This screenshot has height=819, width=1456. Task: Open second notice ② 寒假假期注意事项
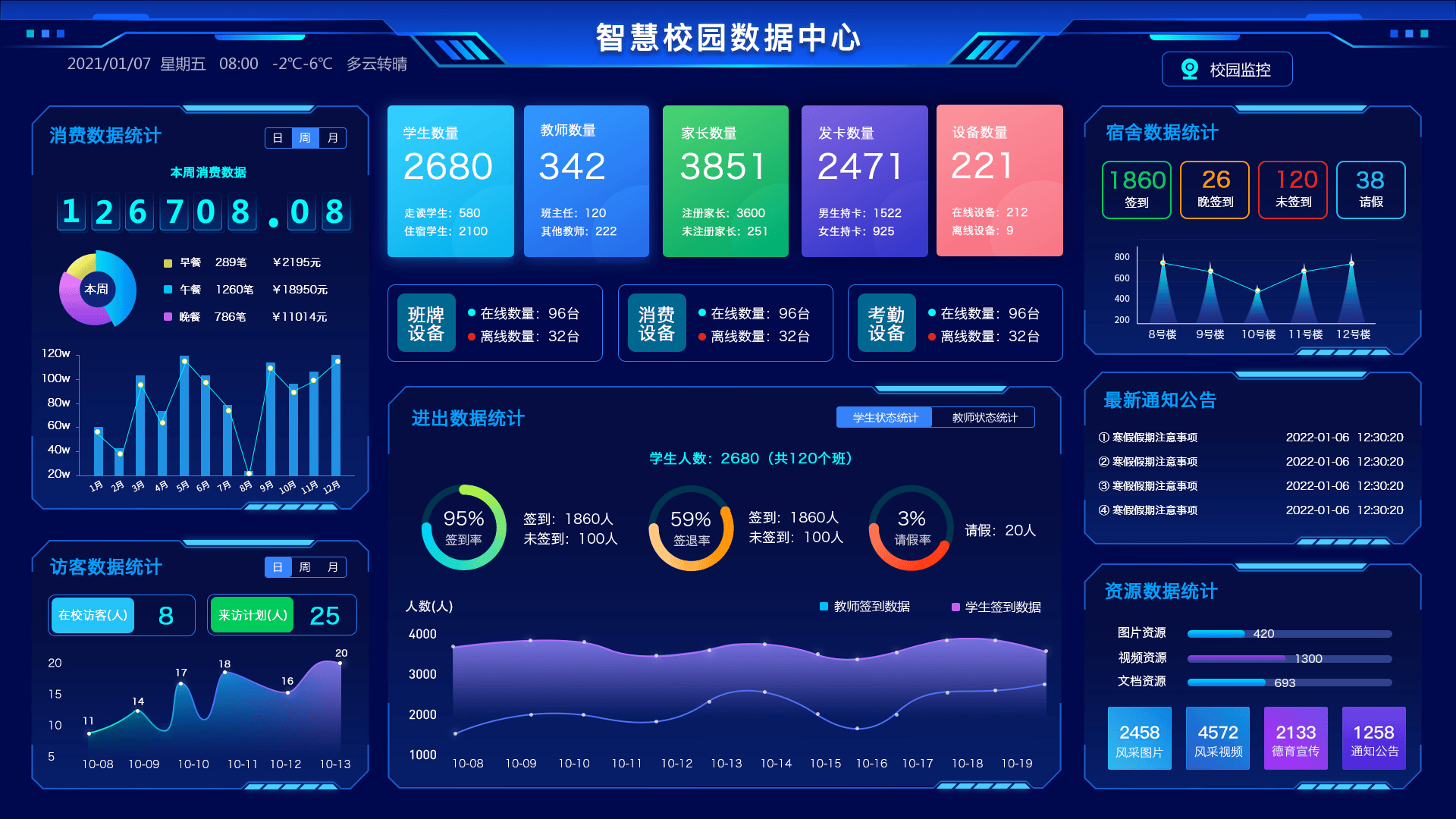coord(1250,462)
